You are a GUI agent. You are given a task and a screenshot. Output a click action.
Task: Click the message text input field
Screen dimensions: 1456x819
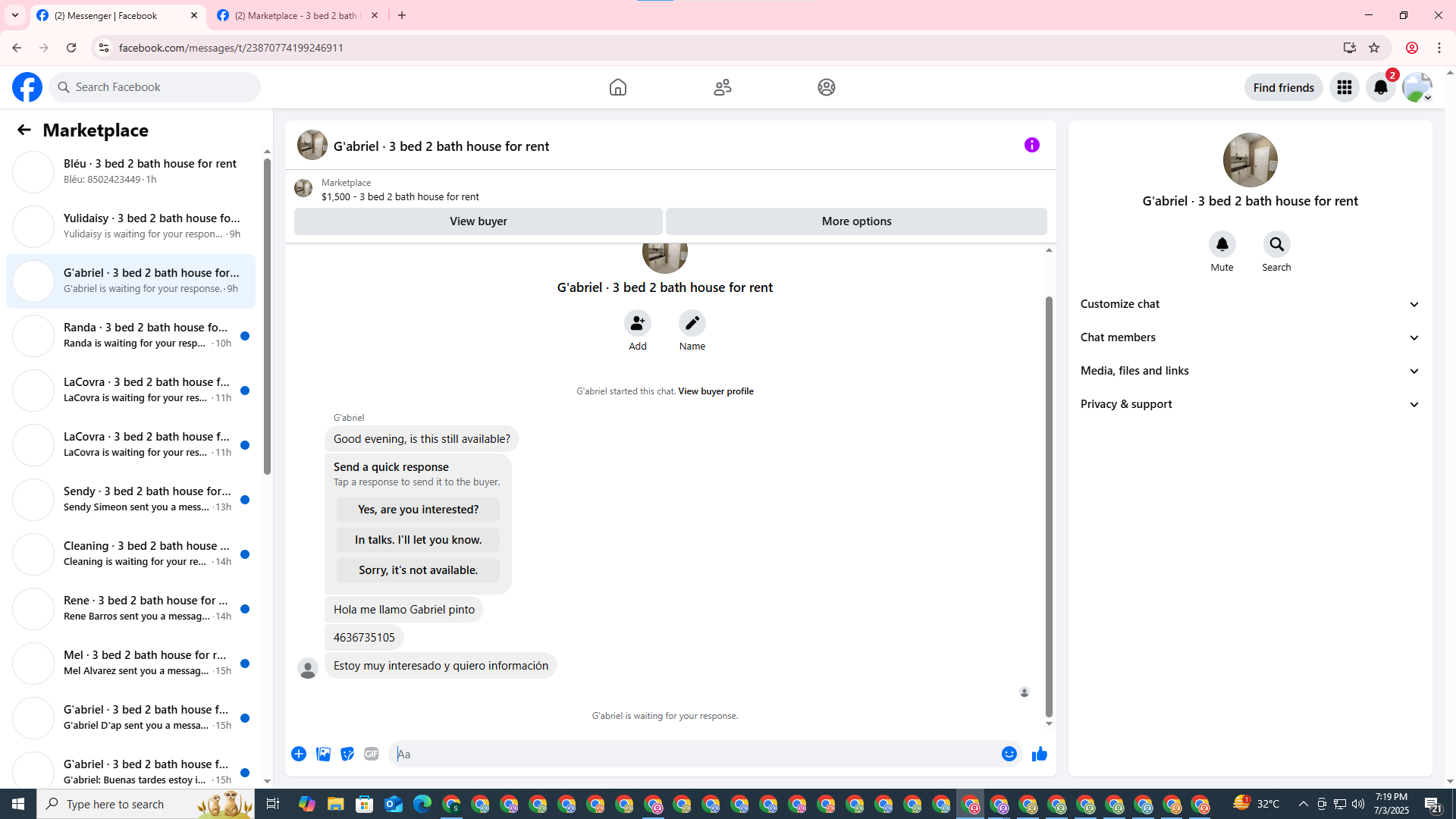[x=694, y=754]
